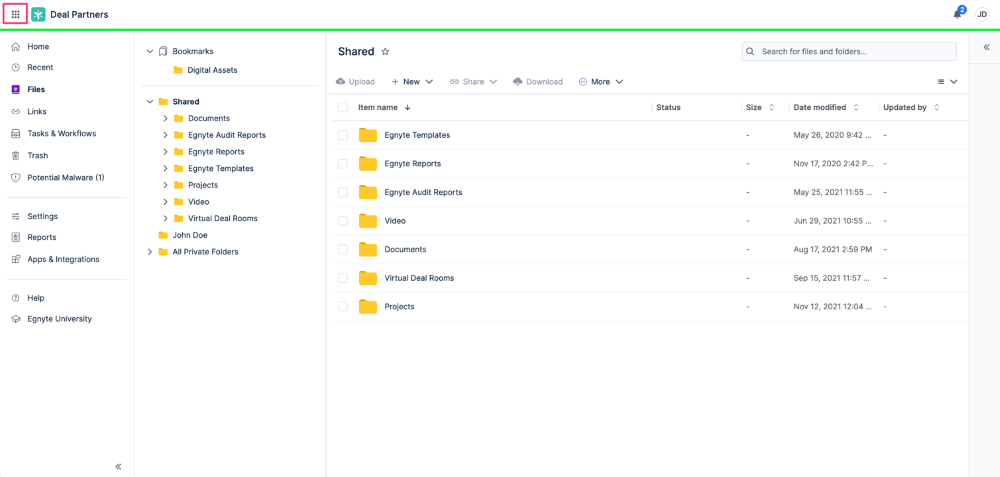Expand the right panel with double-chevron

tap(985, 47)
